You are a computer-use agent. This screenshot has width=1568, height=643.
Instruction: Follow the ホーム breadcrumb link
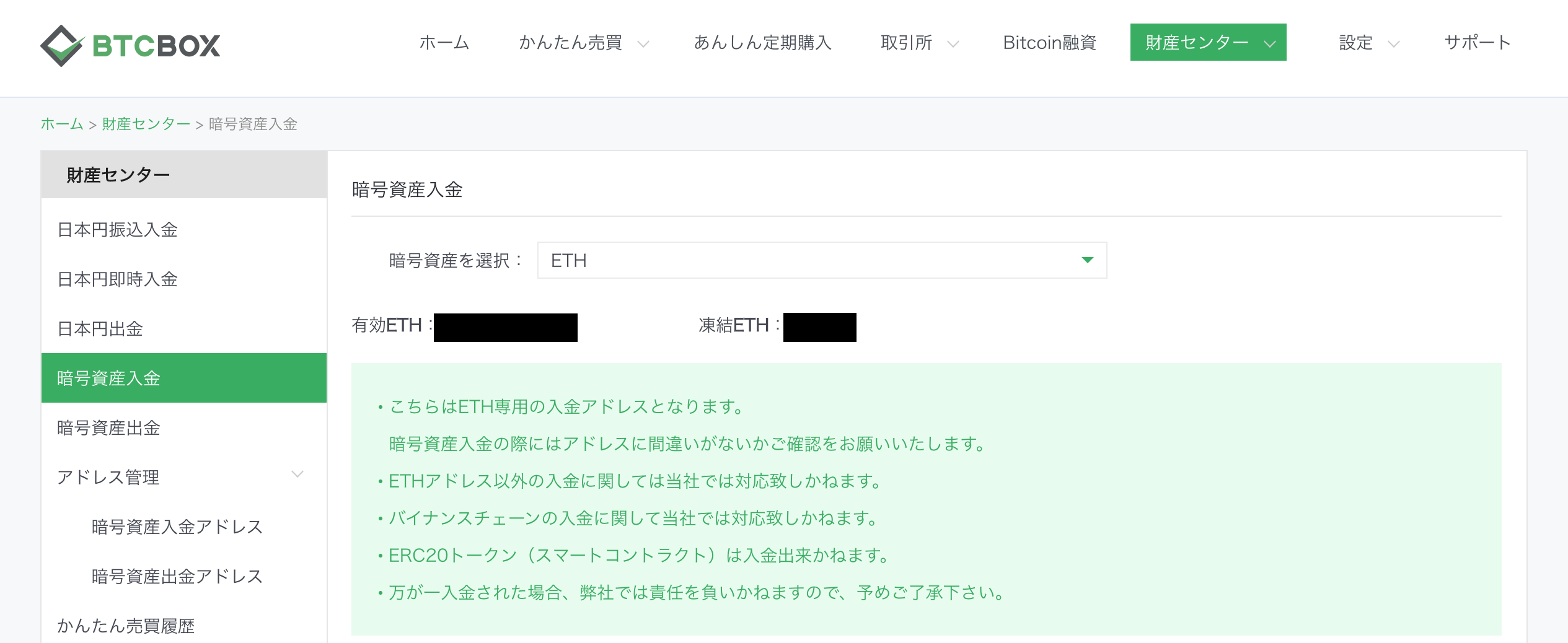click(62, 124)
